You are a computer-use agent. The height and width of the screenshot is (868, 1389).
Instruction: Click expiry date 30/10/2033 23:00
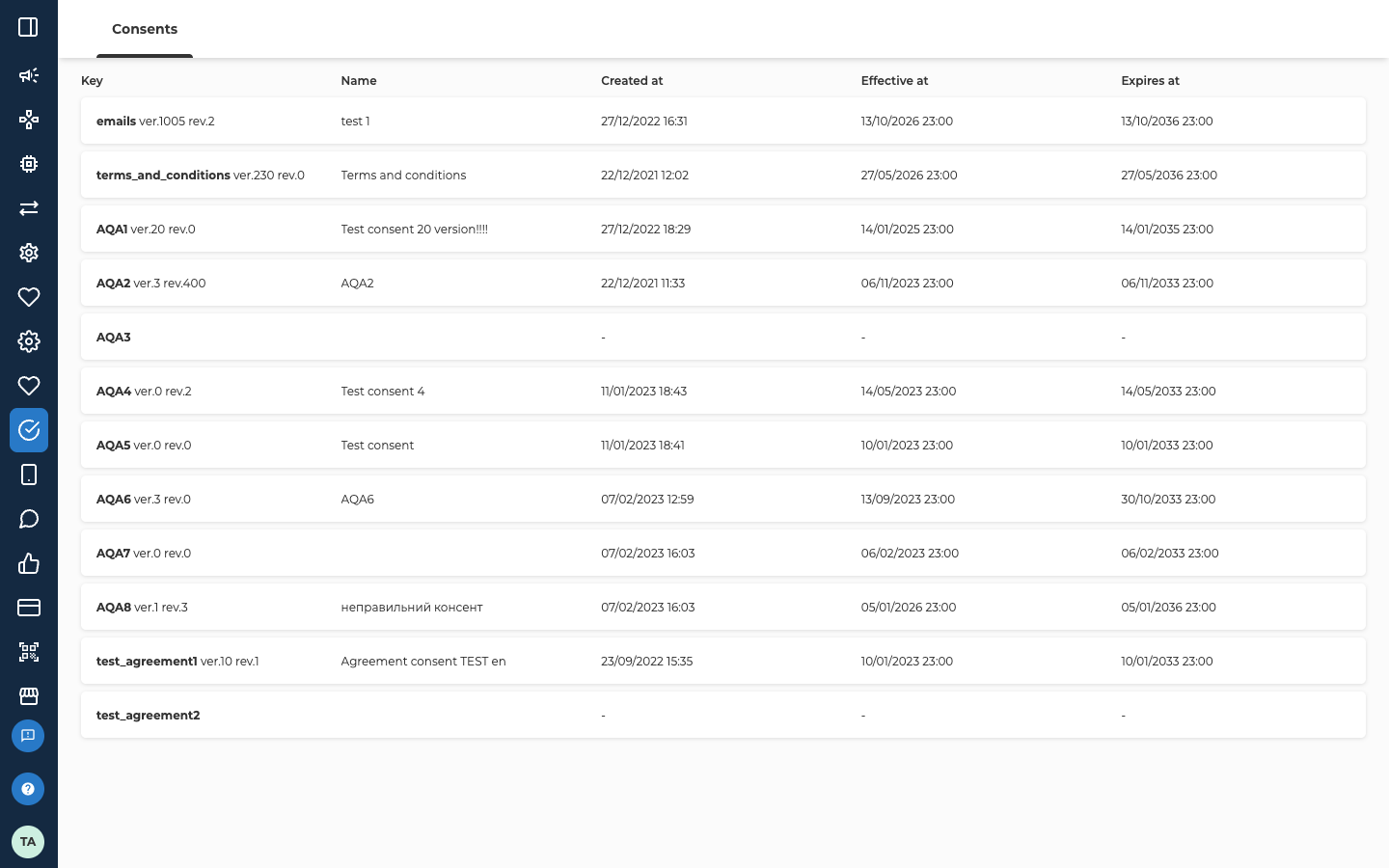point(1168,500)
